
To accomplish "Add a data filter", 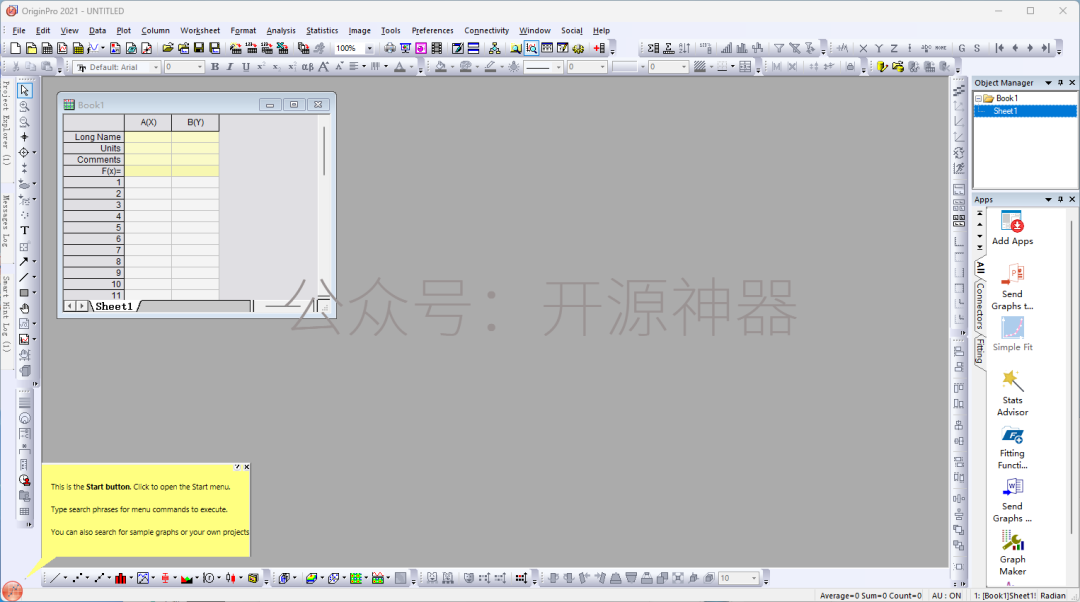I will (779, 48).
